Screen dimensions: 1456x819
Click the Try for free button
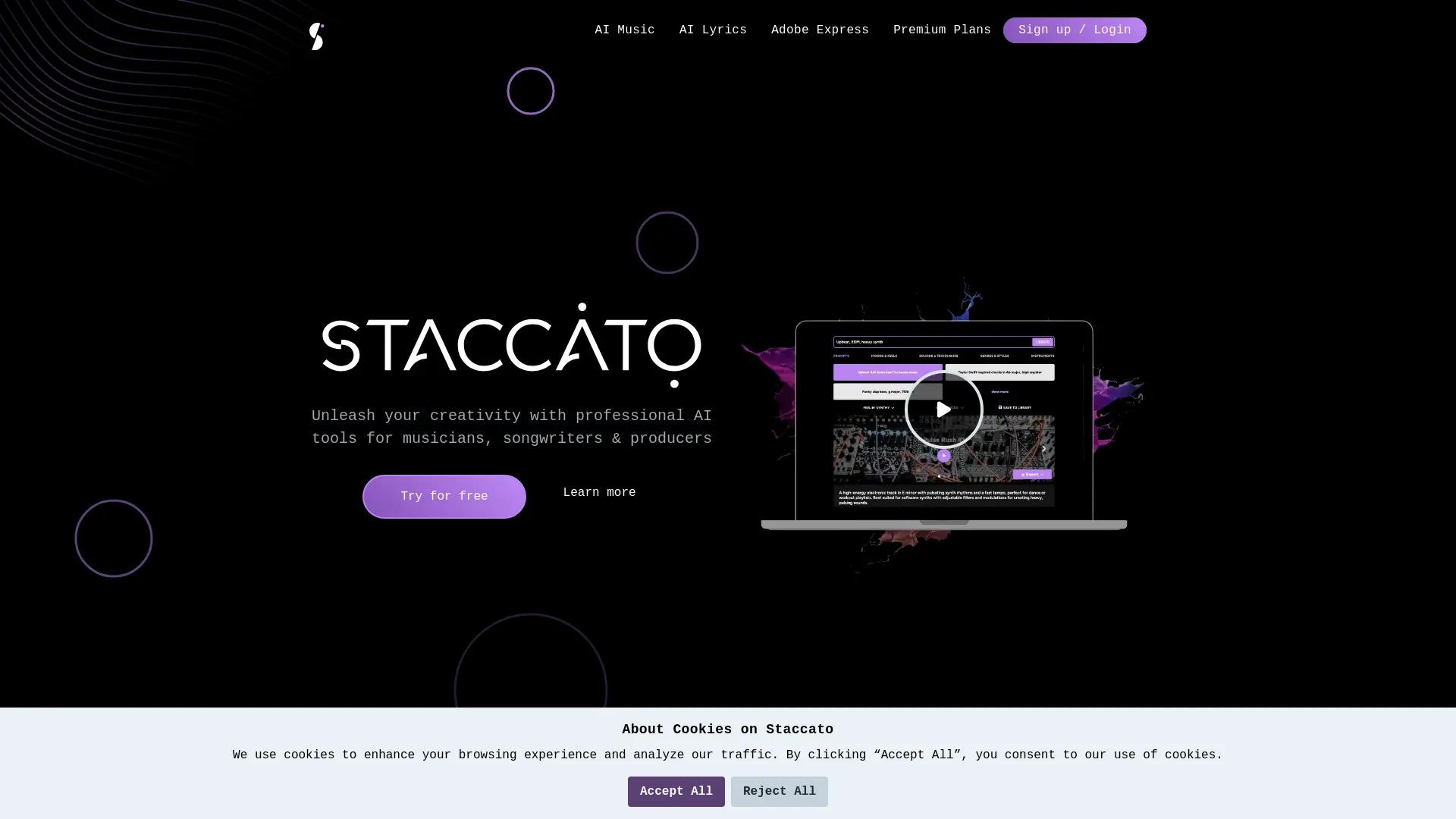pyautogui.click(x=444, y=496)
